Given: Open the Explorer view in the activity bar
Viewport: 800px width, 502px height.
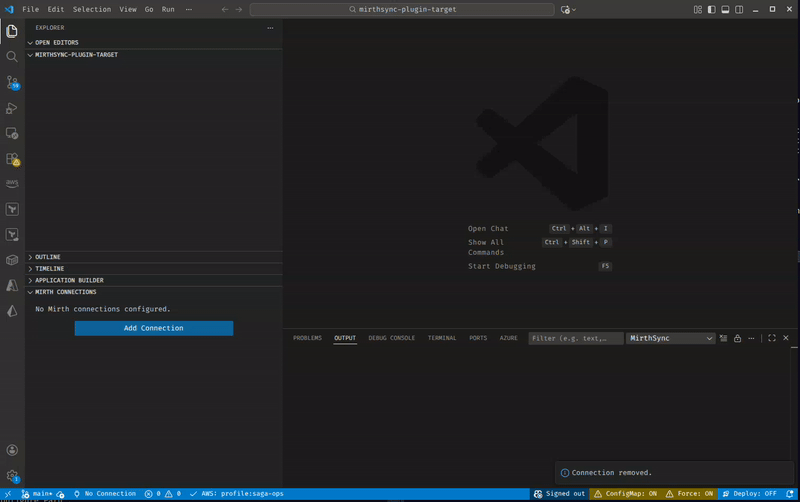Looking at the screenshot, I should (x=12, y=31).
